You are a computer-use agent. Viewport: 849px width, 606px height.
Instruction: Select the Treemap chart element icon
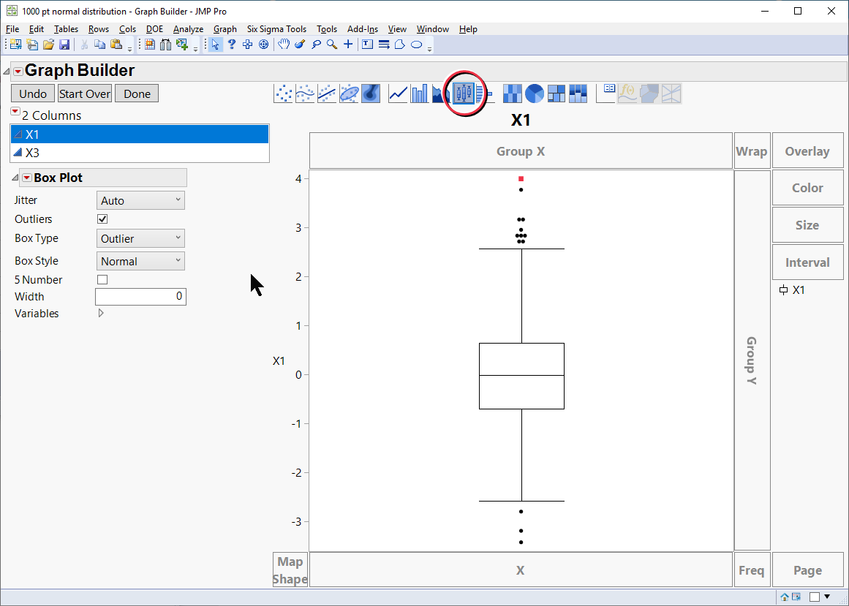556,94
